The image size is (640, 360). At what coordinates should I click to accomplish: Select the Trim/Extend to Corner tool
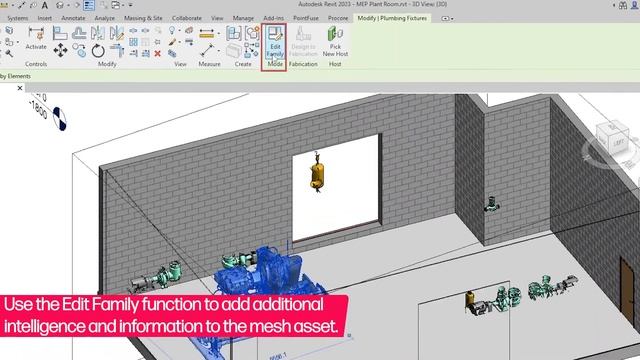(117, 51)
